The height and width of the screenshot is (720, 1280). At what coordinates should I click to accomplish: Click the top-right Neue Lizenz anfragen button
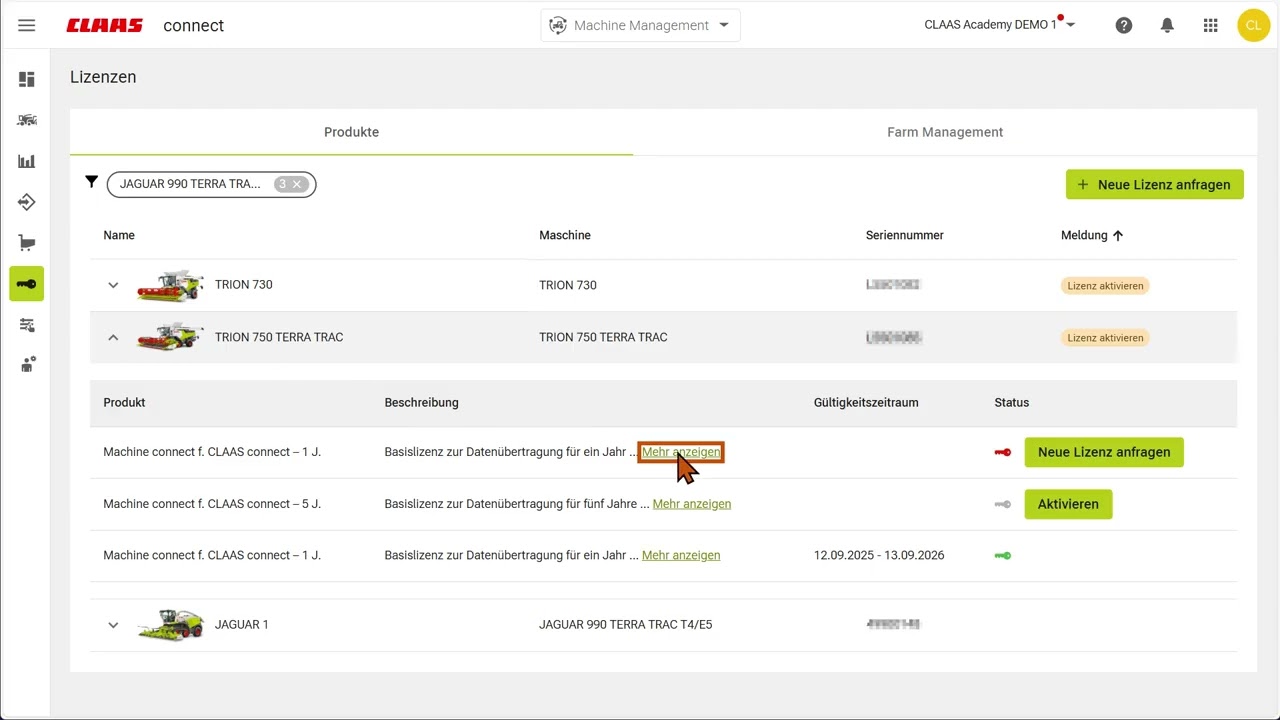(1155, 184)
